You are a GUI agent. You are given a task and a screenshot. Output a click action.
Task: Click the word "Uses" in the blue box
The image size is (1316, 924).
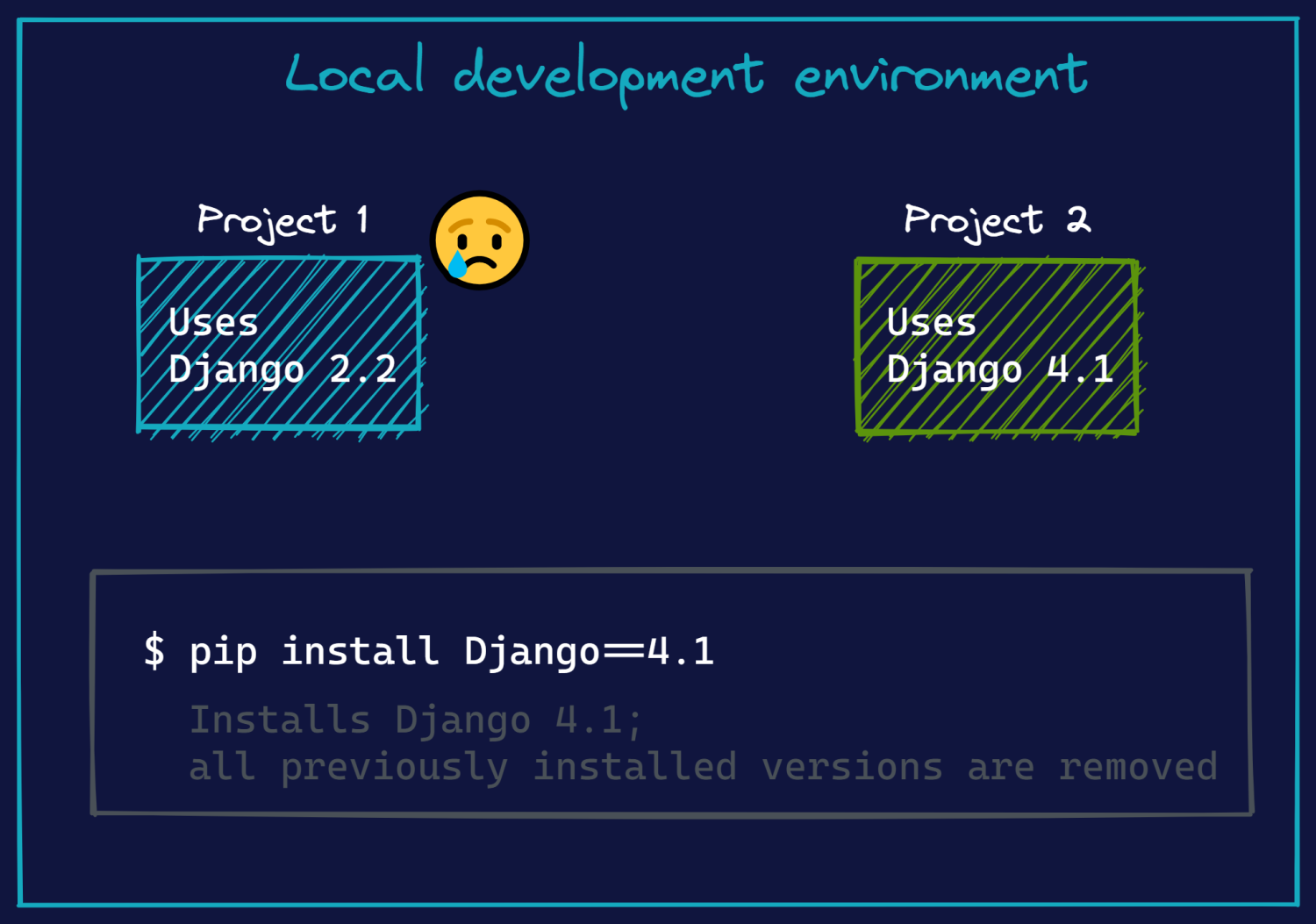coord(213,322)
